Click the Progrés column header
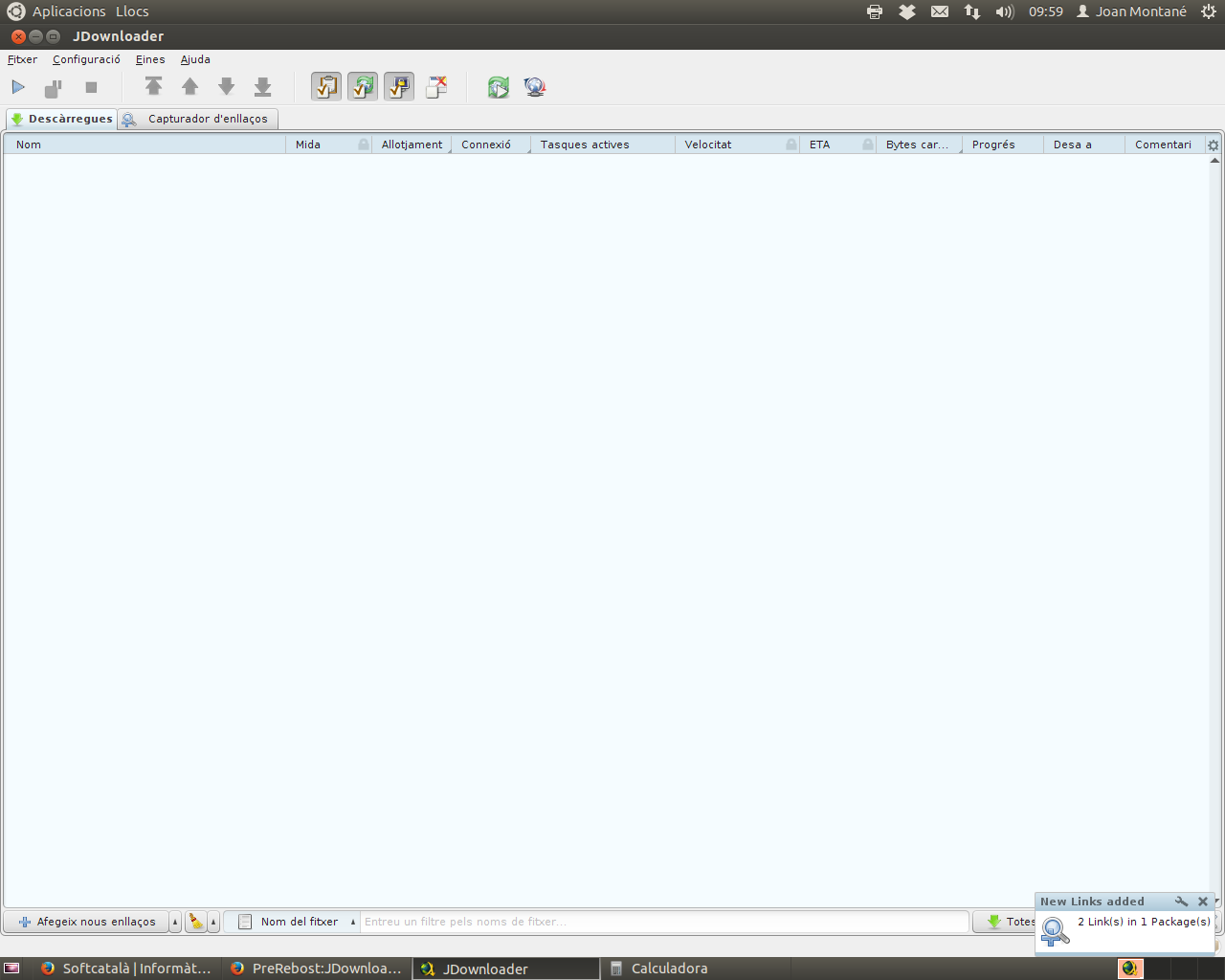The height and width of the screenshot is (980, 1225). 1003,145
